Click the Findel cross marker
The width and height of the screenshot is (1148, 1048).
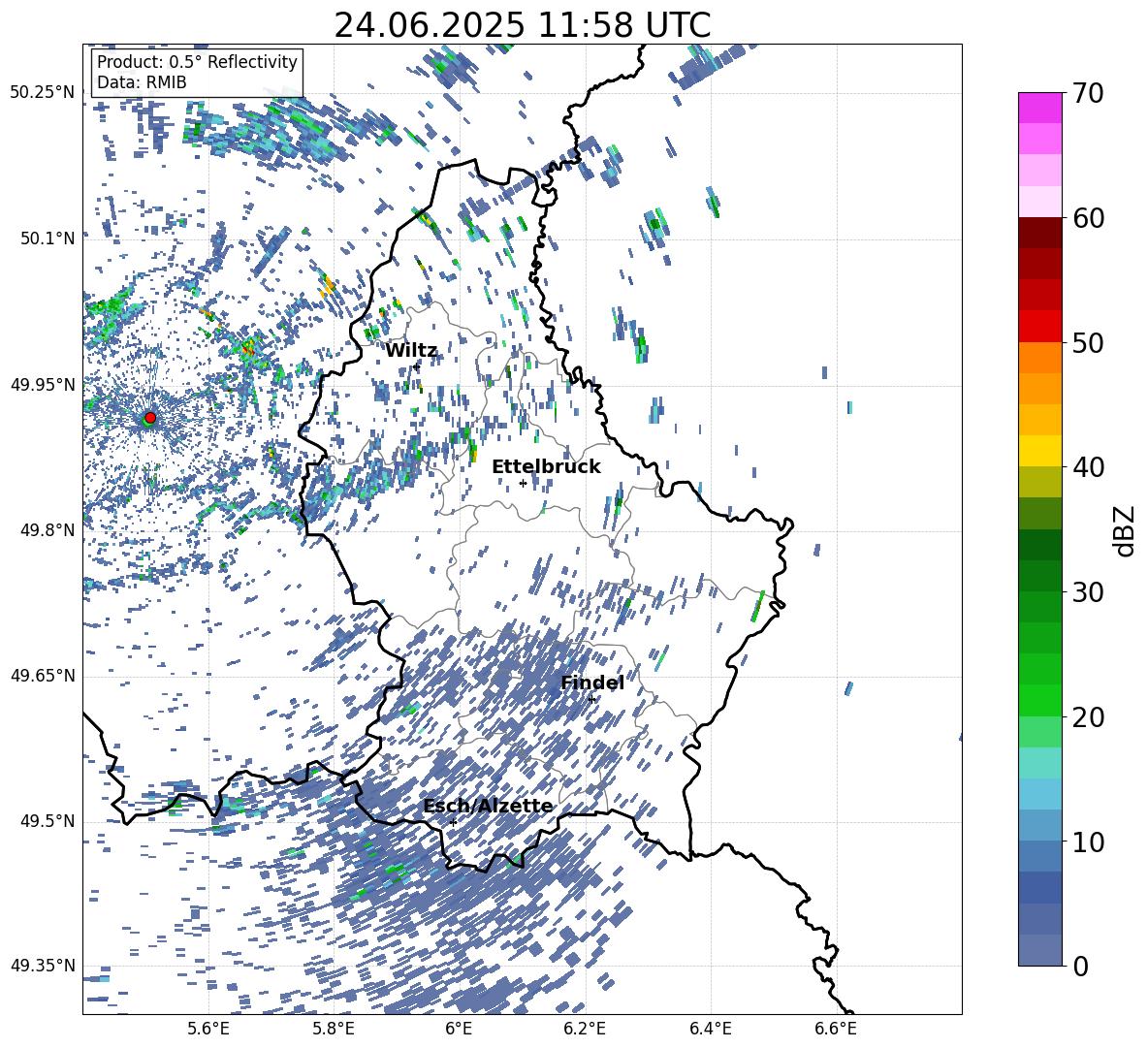tap(592, 700)
